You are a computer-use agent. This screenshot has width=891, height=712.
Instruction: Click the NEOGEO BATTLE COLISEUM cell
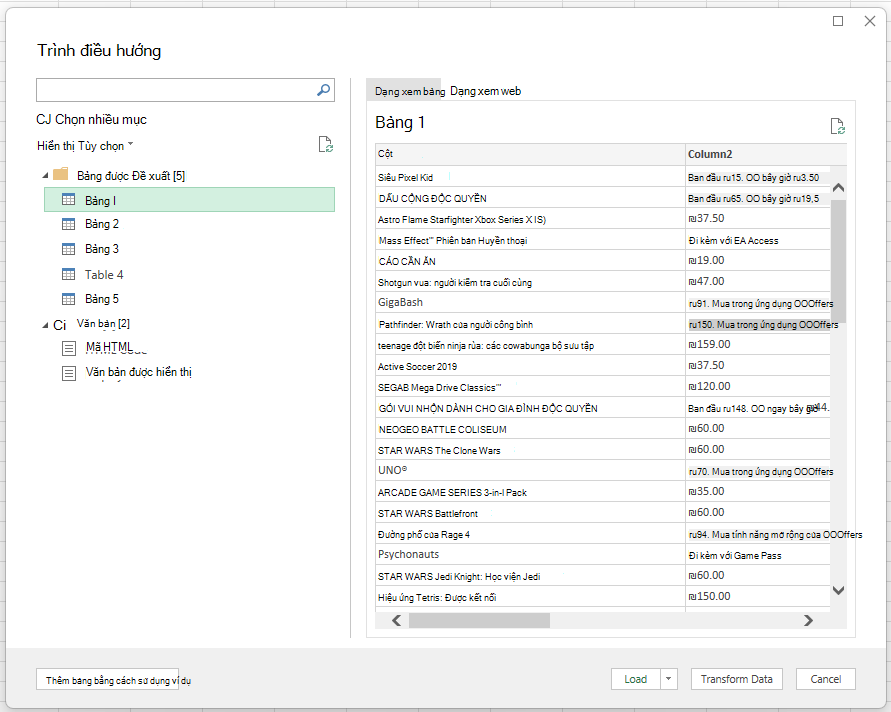530,430
